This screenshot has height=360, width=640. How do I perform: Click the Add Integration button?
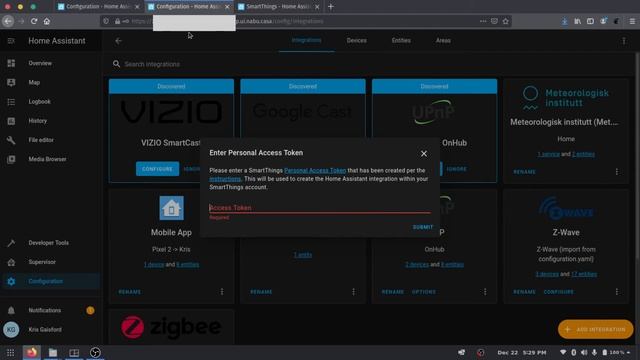pos(596,329)
